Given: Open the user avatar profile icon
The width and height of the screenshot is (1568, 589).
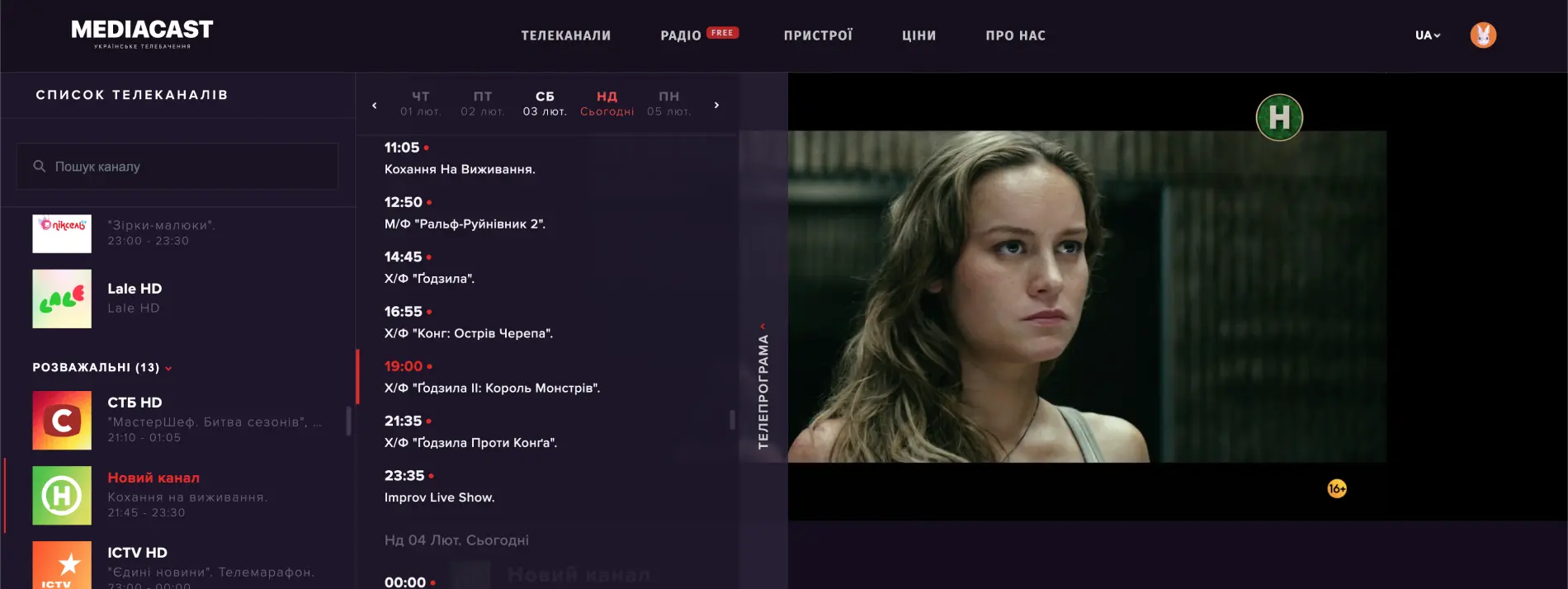Looking at the screenshot, I should (x=1483, y=35).
